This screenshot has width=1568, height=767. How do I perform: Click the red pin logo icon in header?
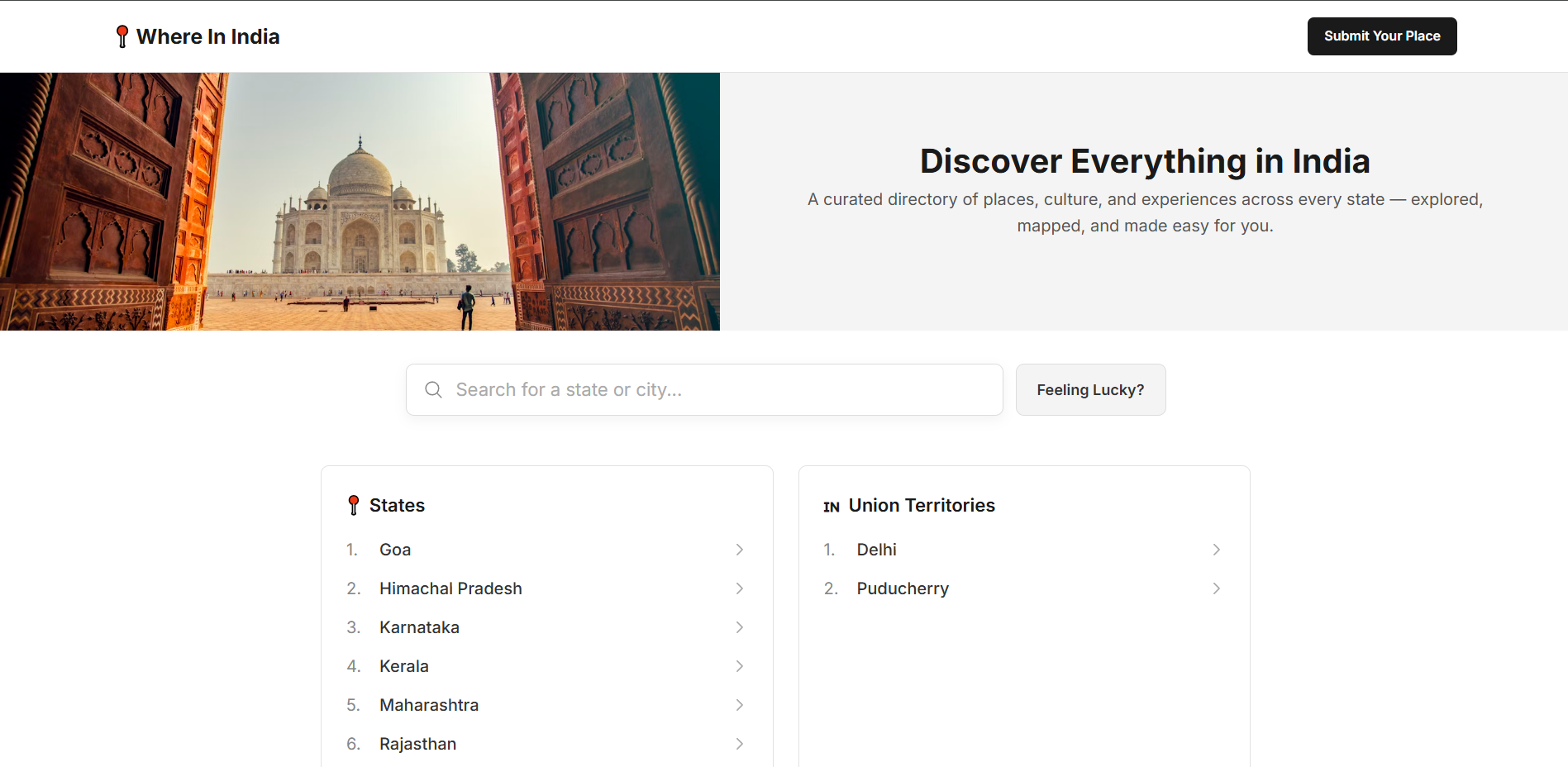pyautogui.click(x=122, y=36)
